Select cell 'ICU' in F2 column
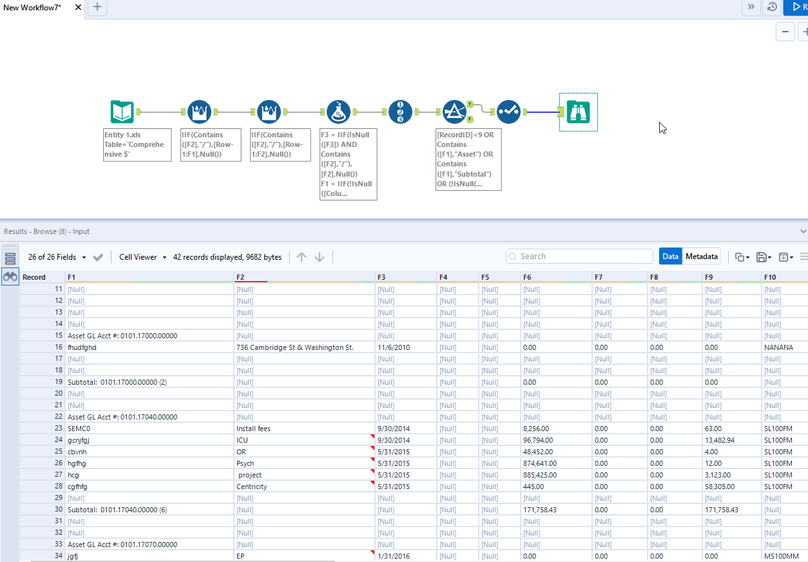The image size is (808, 562). [x=305, y=440]
